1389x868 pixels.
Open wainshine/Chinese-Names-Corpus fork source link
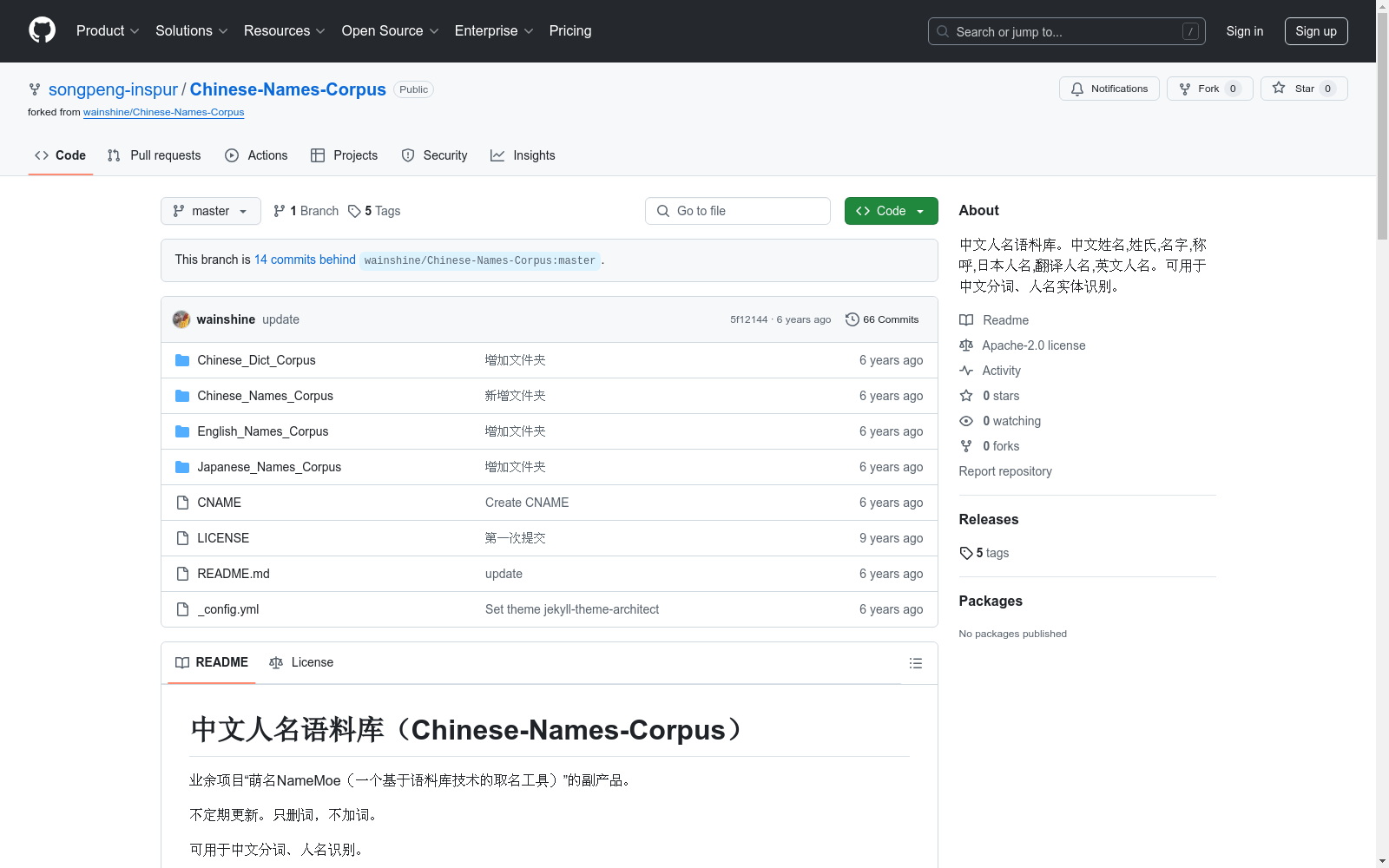click(x=163, y=112)
